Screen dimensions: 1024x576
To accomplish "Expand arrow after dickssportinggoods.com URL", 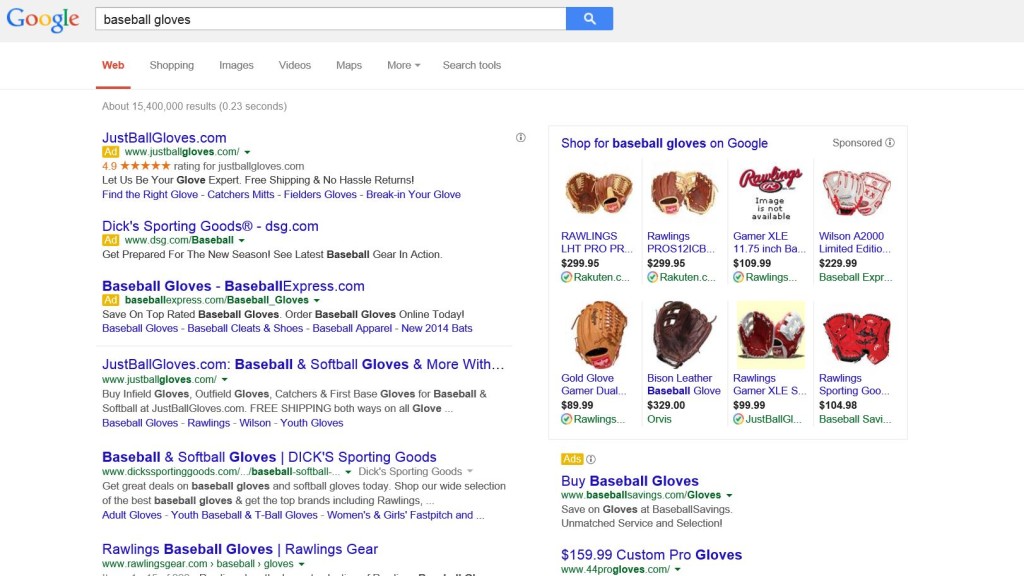I will coord(348,472).
